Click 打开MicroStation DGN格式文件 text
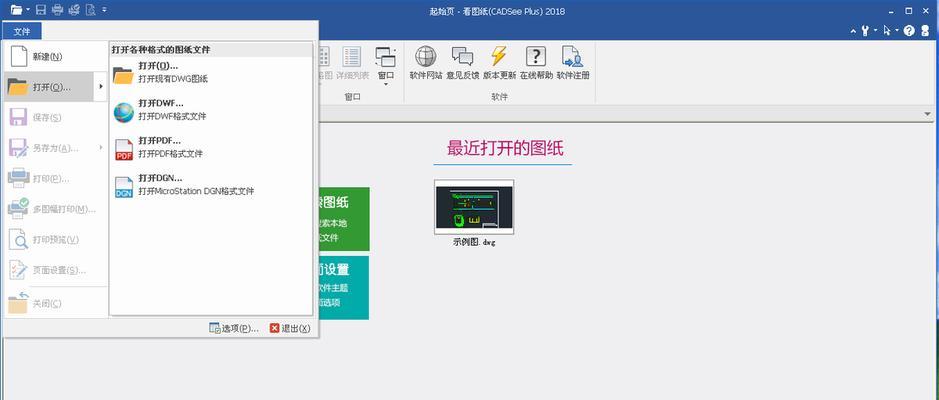This screenshot has width=939, height=400. coord(196,192)
